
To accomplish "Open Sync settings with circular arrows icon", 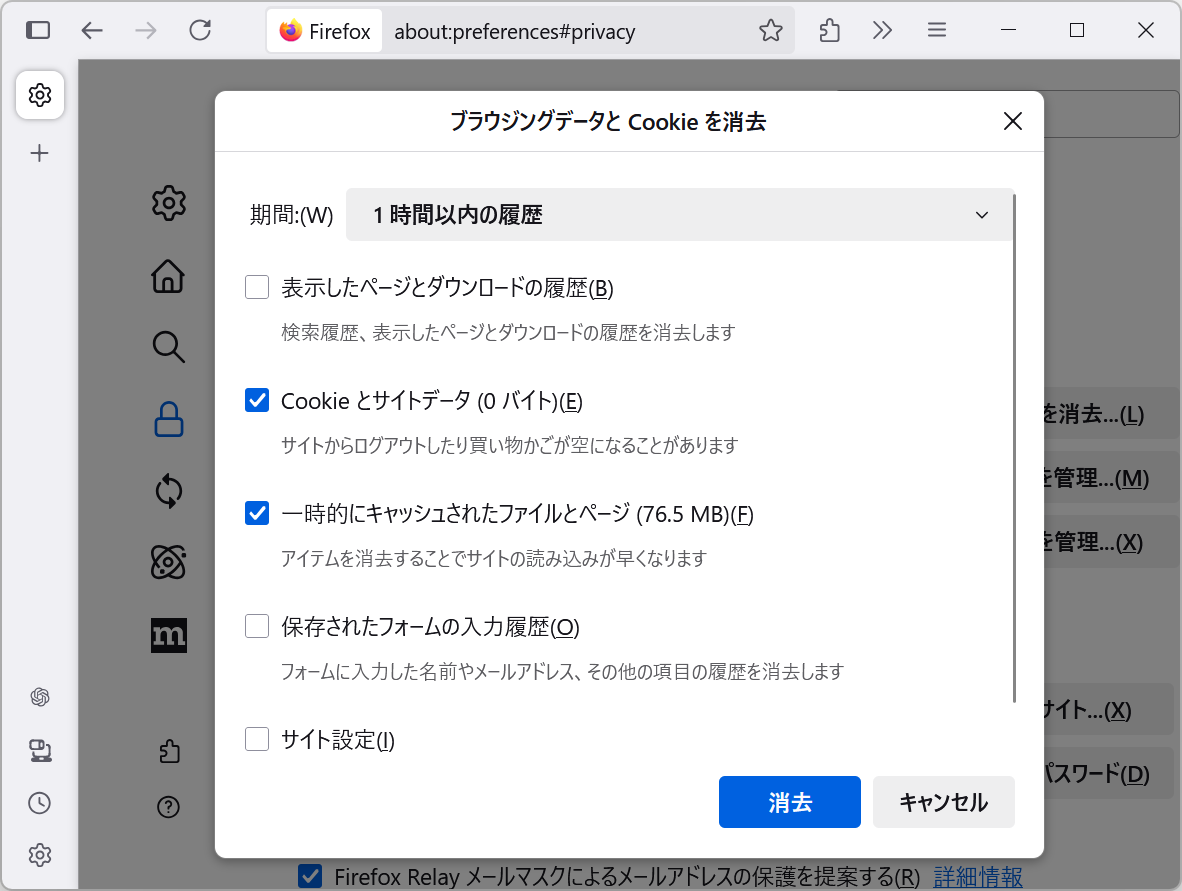I will tap(168, 491).
